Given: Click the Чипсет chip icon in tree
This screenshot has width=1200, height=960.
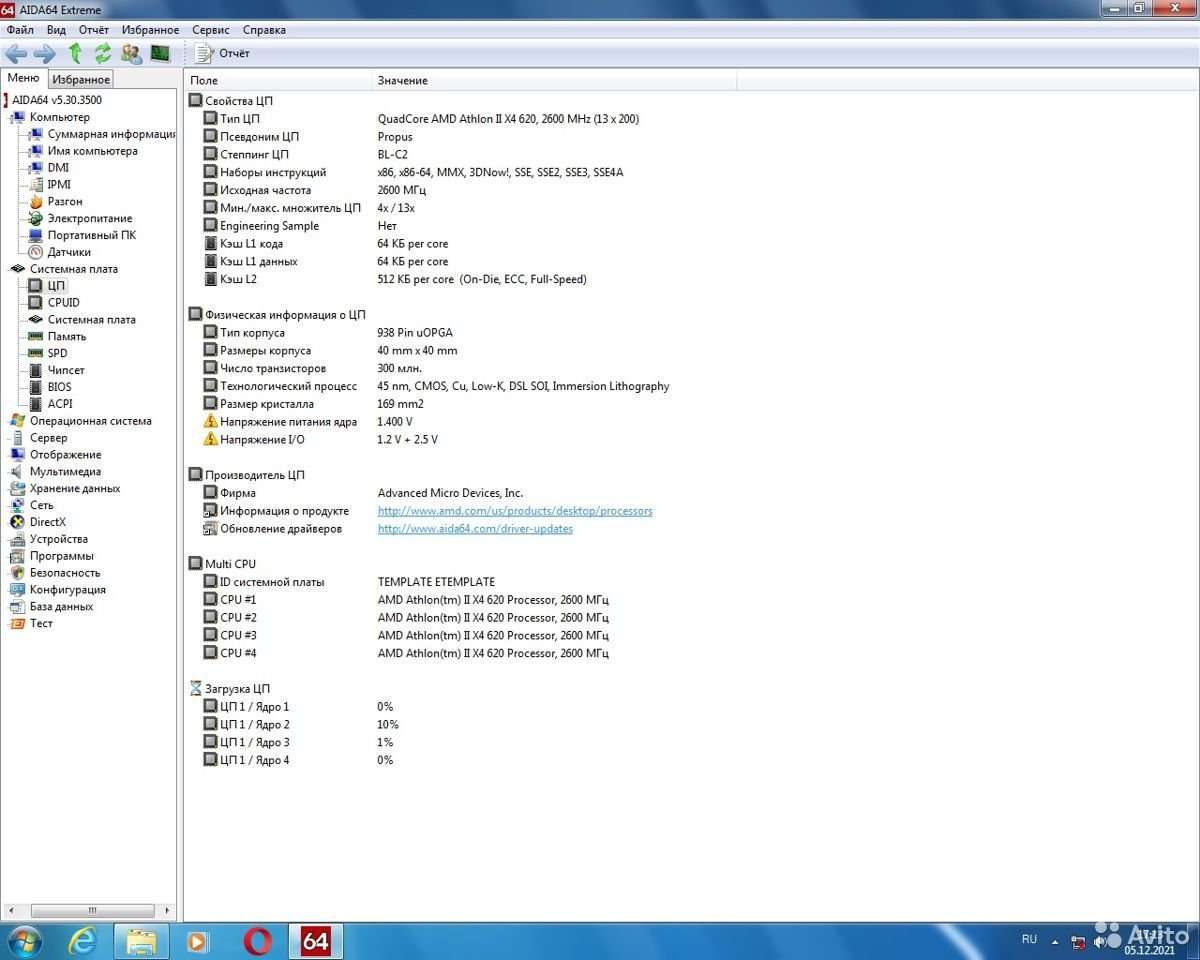Looking at the screenshot, I should coord(36,370).
